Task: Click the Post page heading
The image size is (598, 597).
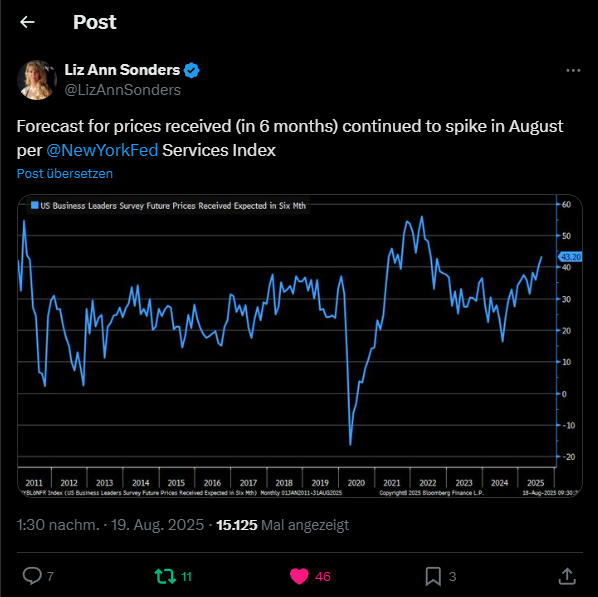Action: [x=95, y=22]
